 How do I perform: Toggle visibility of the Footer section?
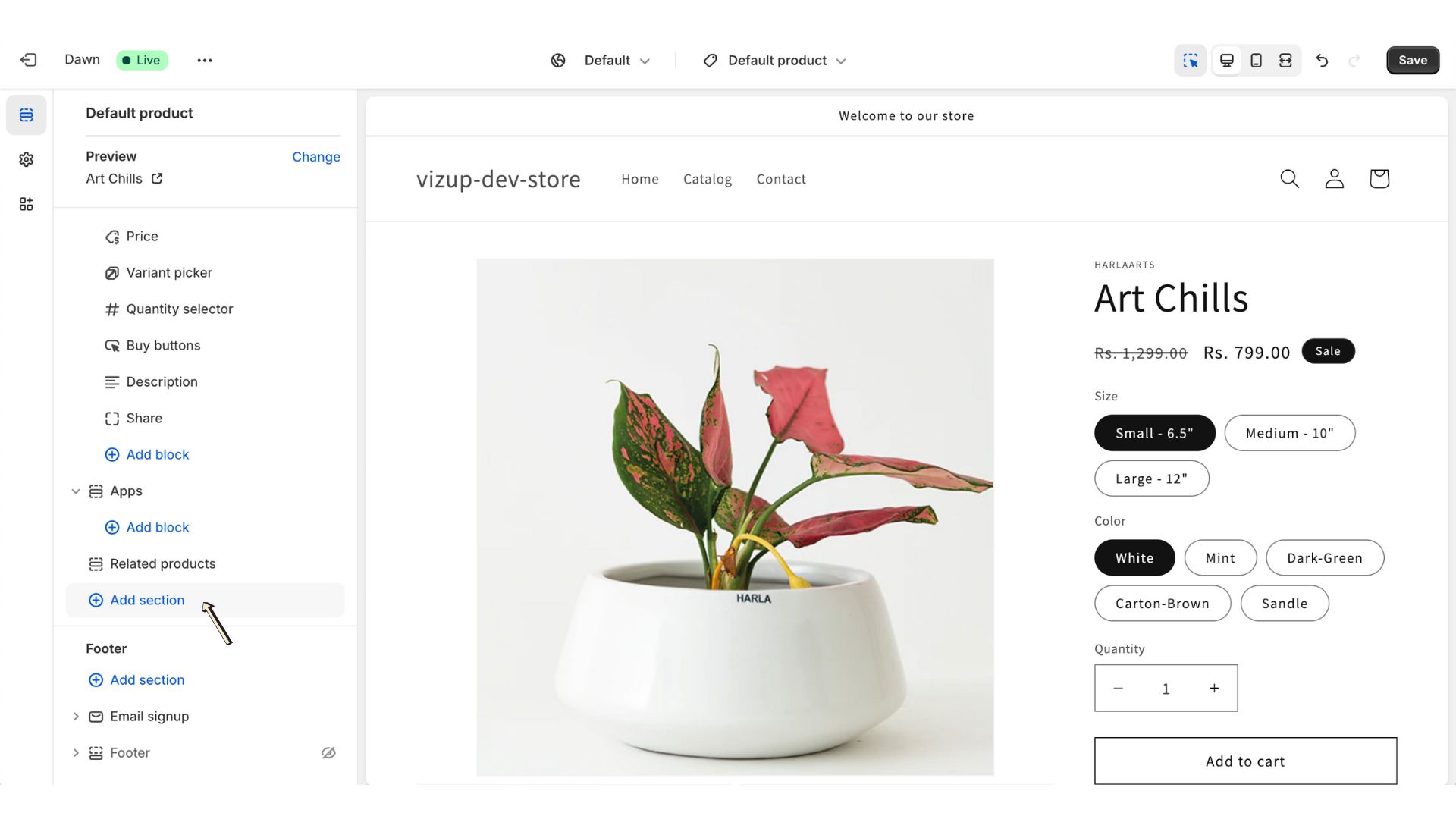(328, 753)
